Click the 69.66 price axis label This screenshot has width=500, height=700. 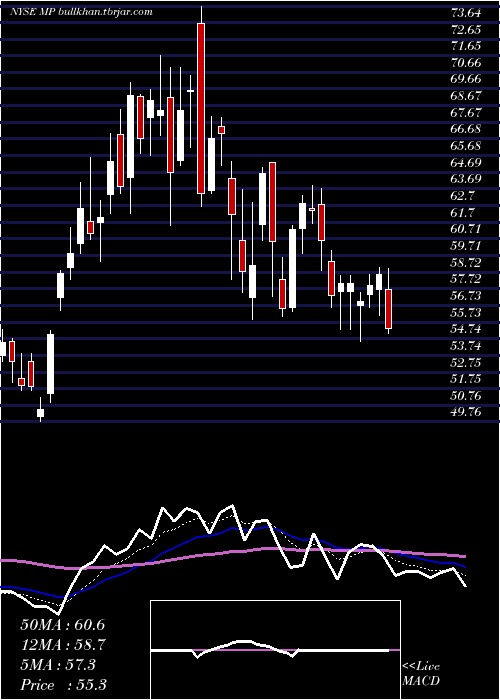(466, 79)
